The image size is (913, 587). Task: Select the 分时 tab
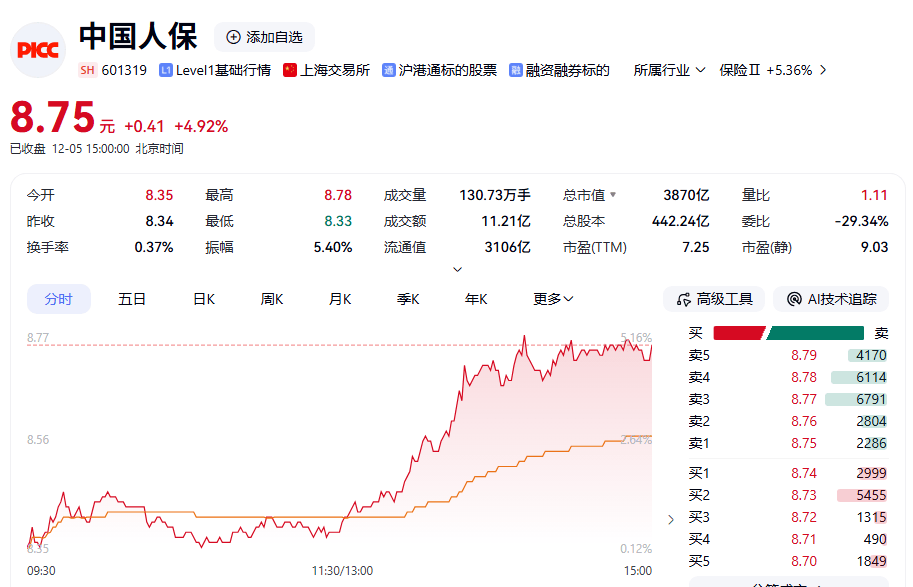59,299
